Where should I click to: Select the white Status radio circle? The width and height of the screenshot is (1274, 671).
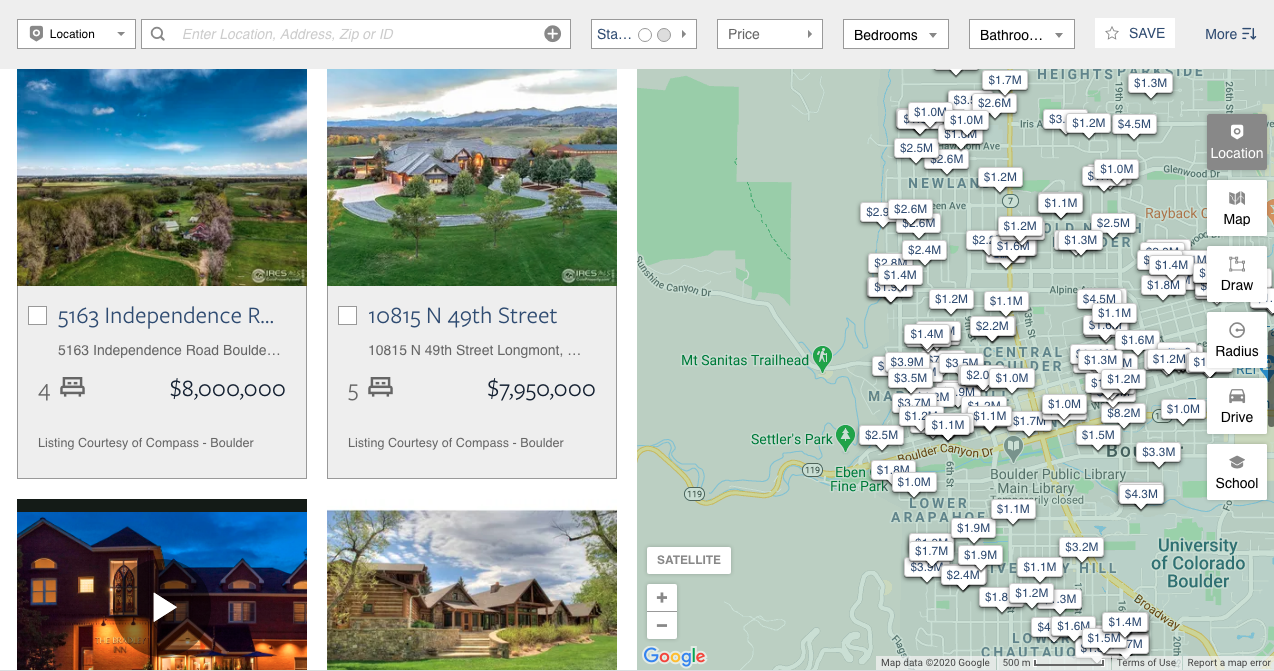[x=645, y=35]
